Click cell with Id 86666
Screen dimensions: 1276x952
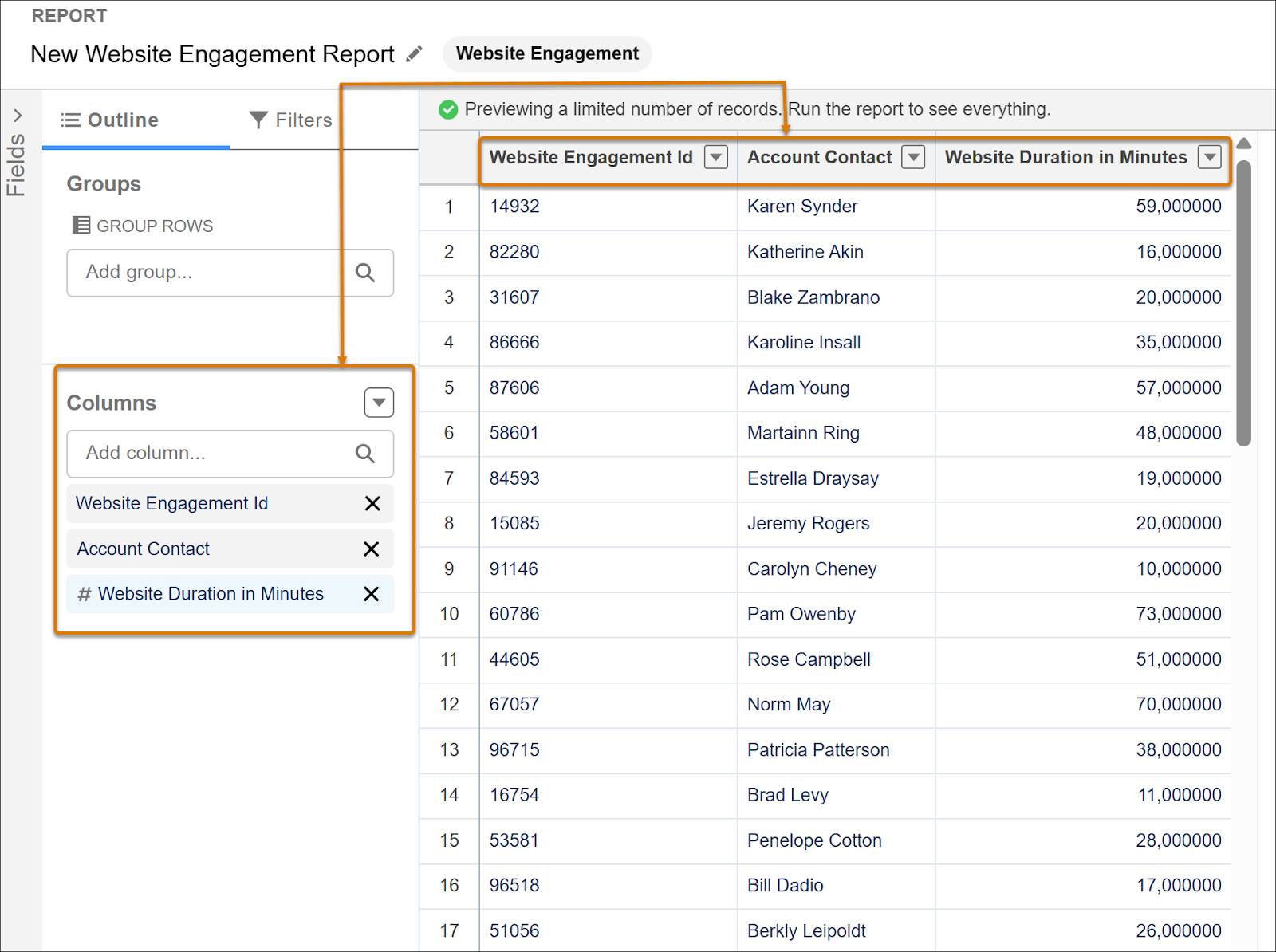608,343
